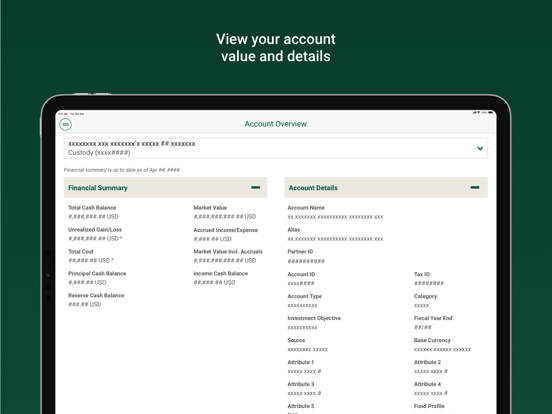The width and height of the screenshot is (552, 414).
Task: Click the Fund Profile label
Action: (429, 406)
